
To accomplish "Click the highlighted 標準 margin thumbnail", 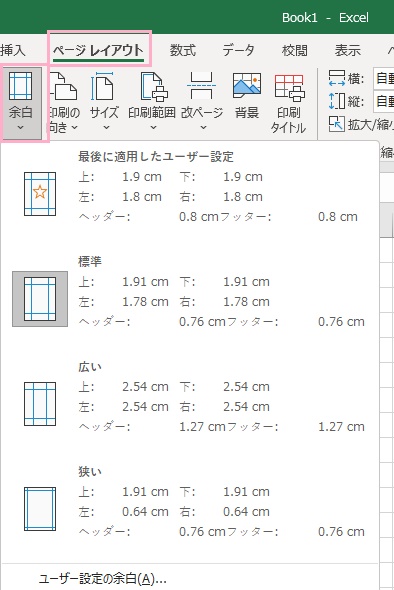I will coord(40,299).
